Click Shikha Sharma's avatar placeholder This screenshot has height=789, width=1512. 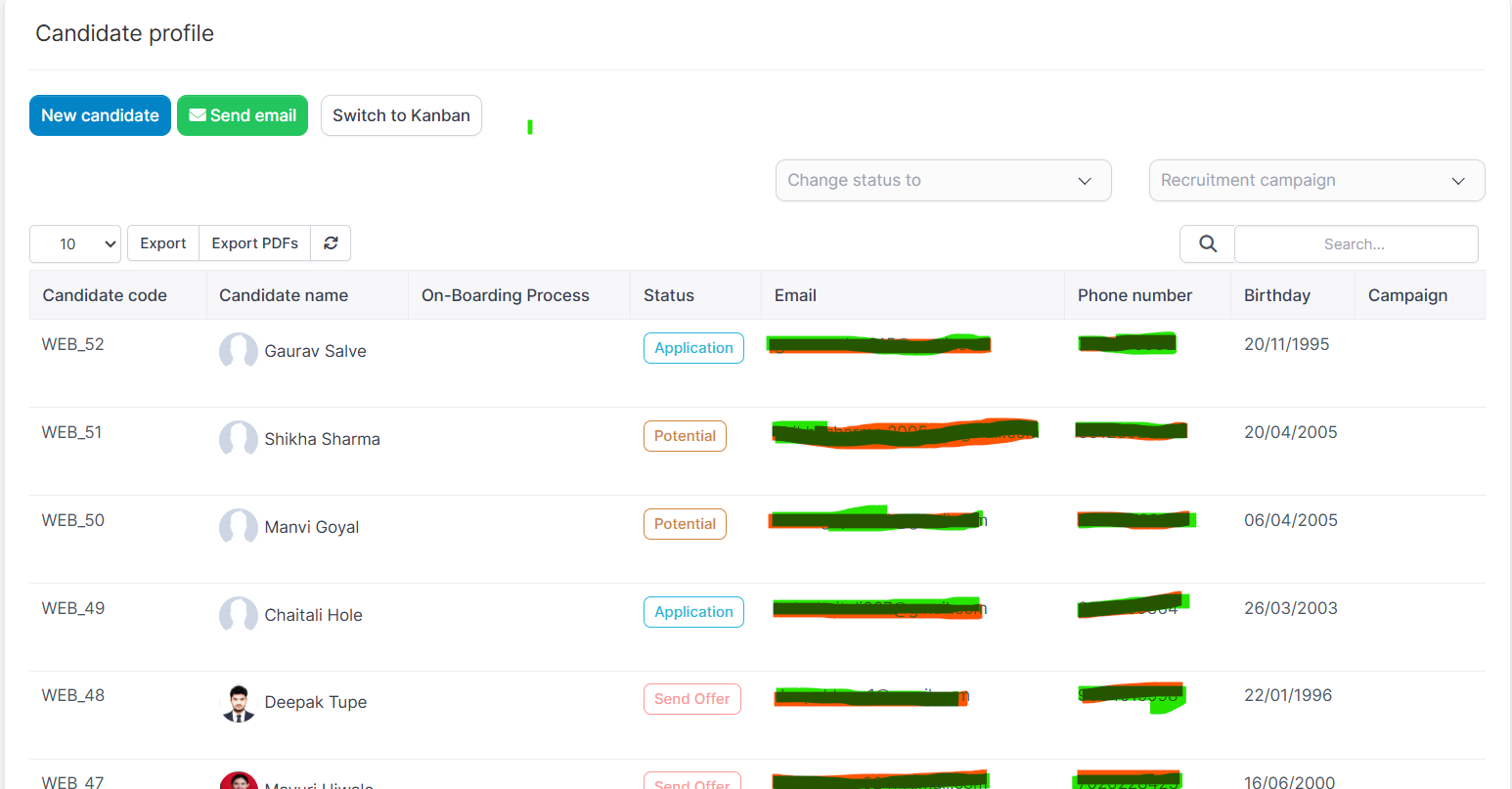coord(238,439)
